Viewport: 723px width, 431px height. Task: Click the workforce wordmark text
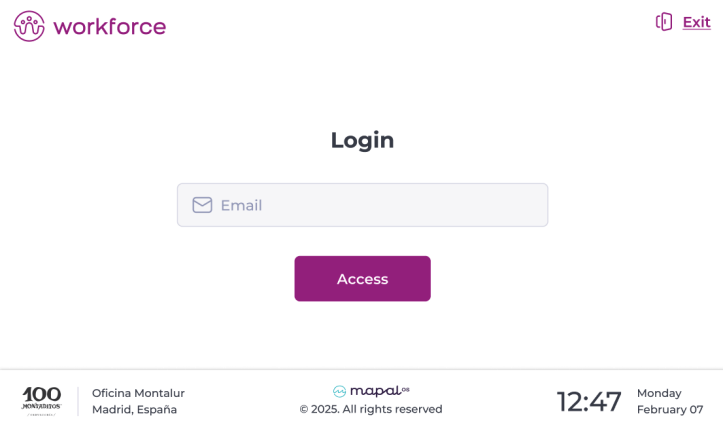(x=110, y=26)
